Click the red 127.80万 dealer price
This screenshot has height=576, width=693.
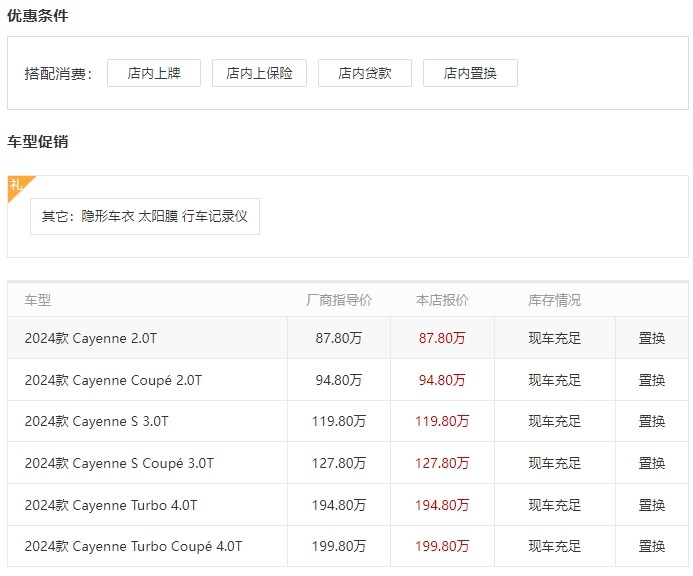click(442, 463)
